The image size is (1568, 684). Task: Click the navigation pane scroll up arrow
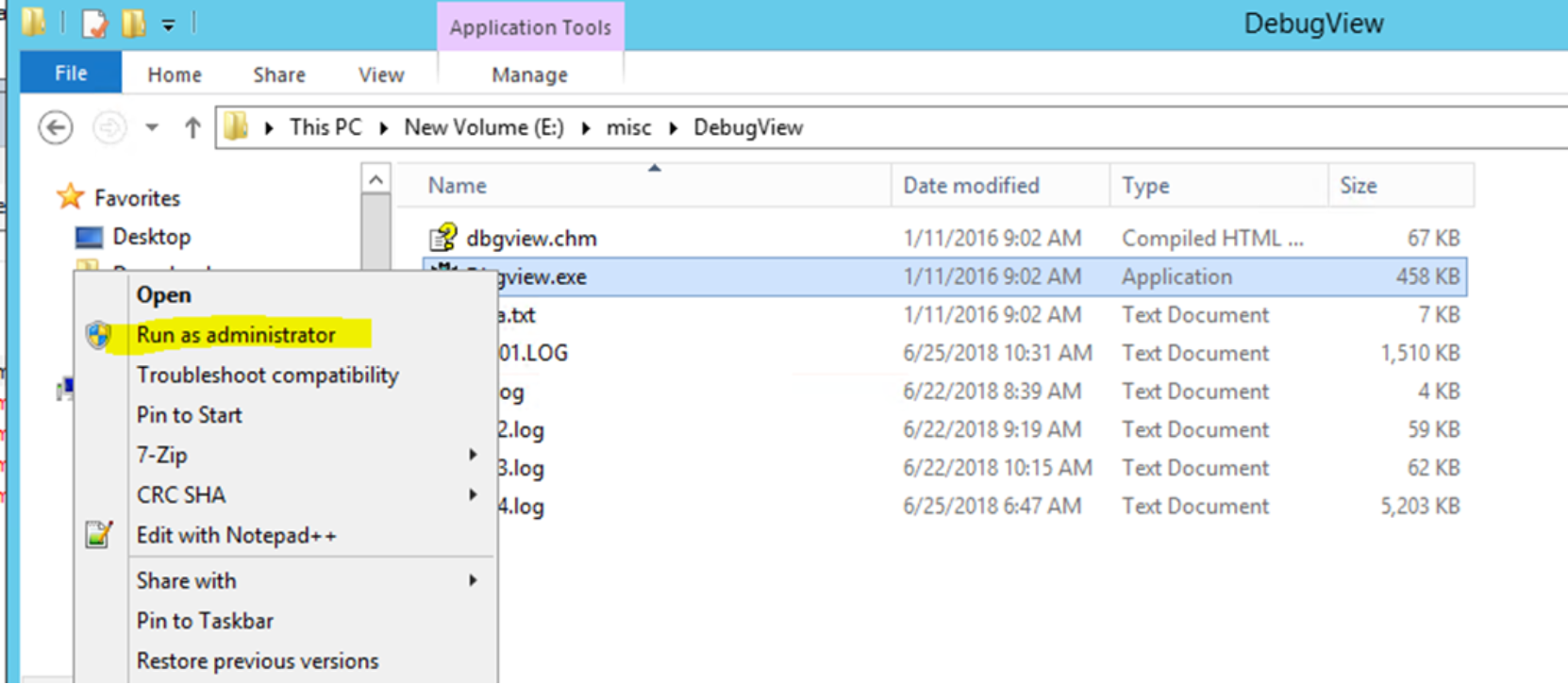pos(375,178)
